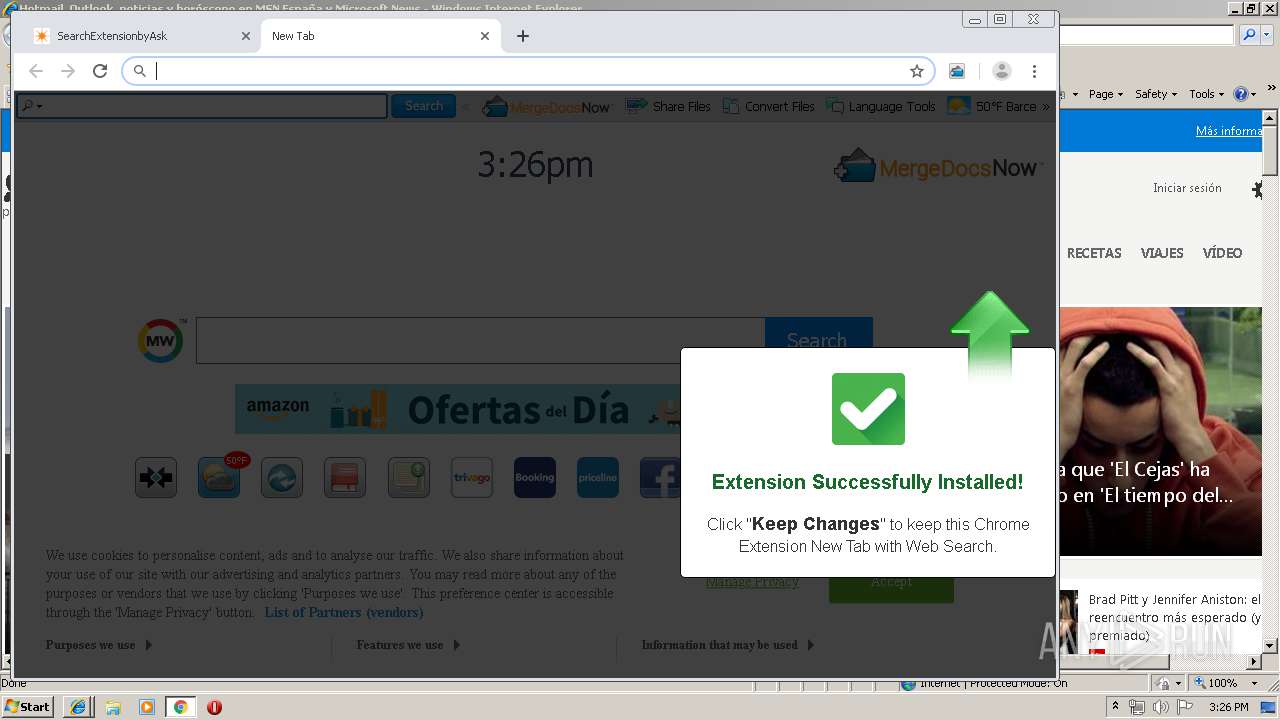Expand Information that may be used

click(728, 645)
